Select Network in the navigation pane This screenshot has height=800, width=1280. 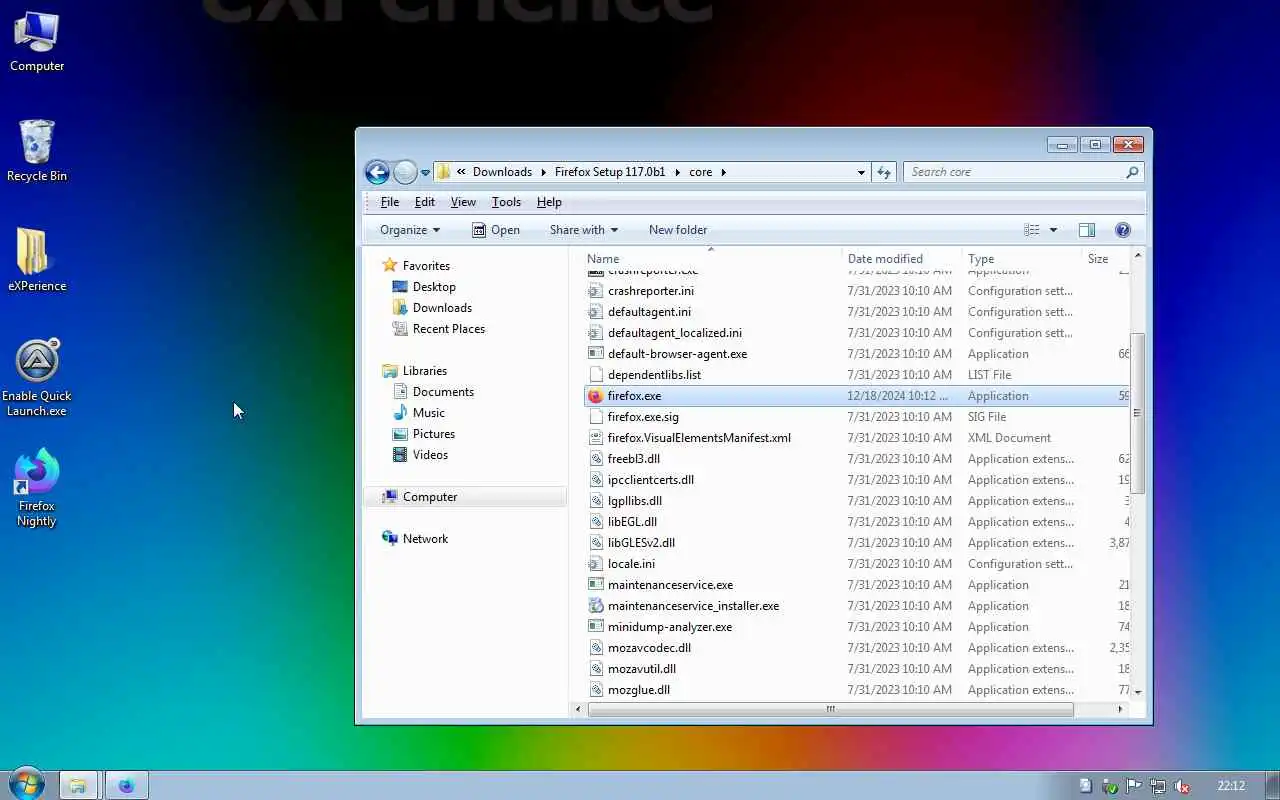pos(425,539)
